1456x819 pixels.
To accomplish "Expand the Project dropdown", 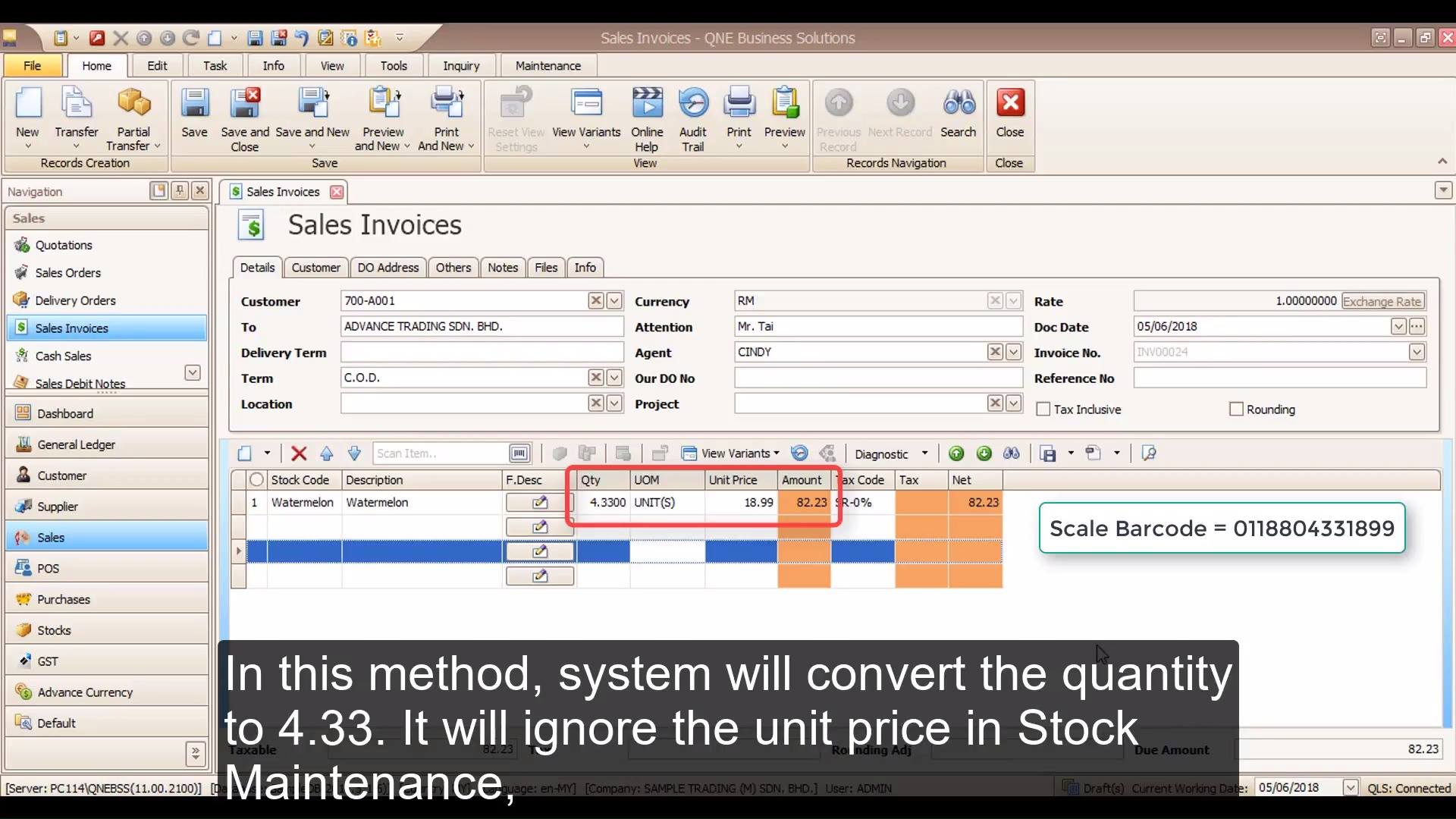I will [1013, 403].
